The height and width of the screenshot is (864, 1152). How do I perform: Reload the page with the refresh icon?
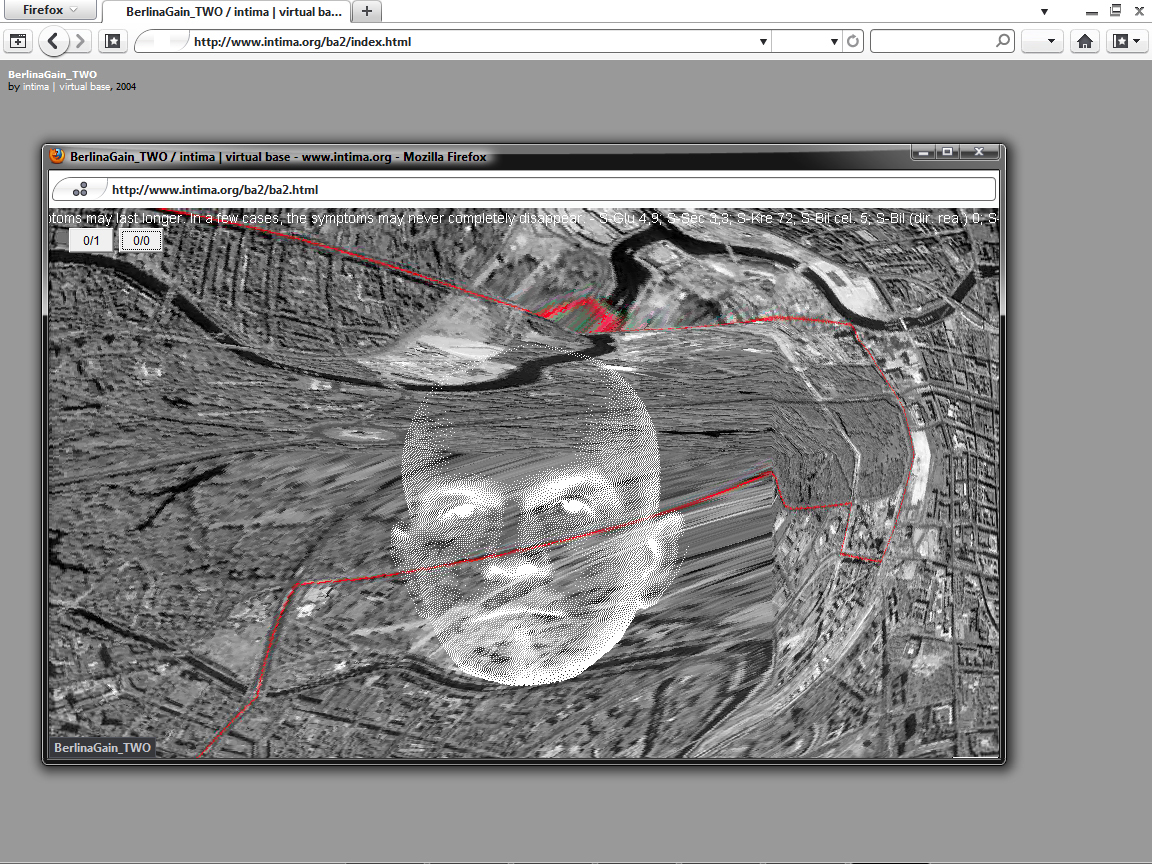pos(853,42)
